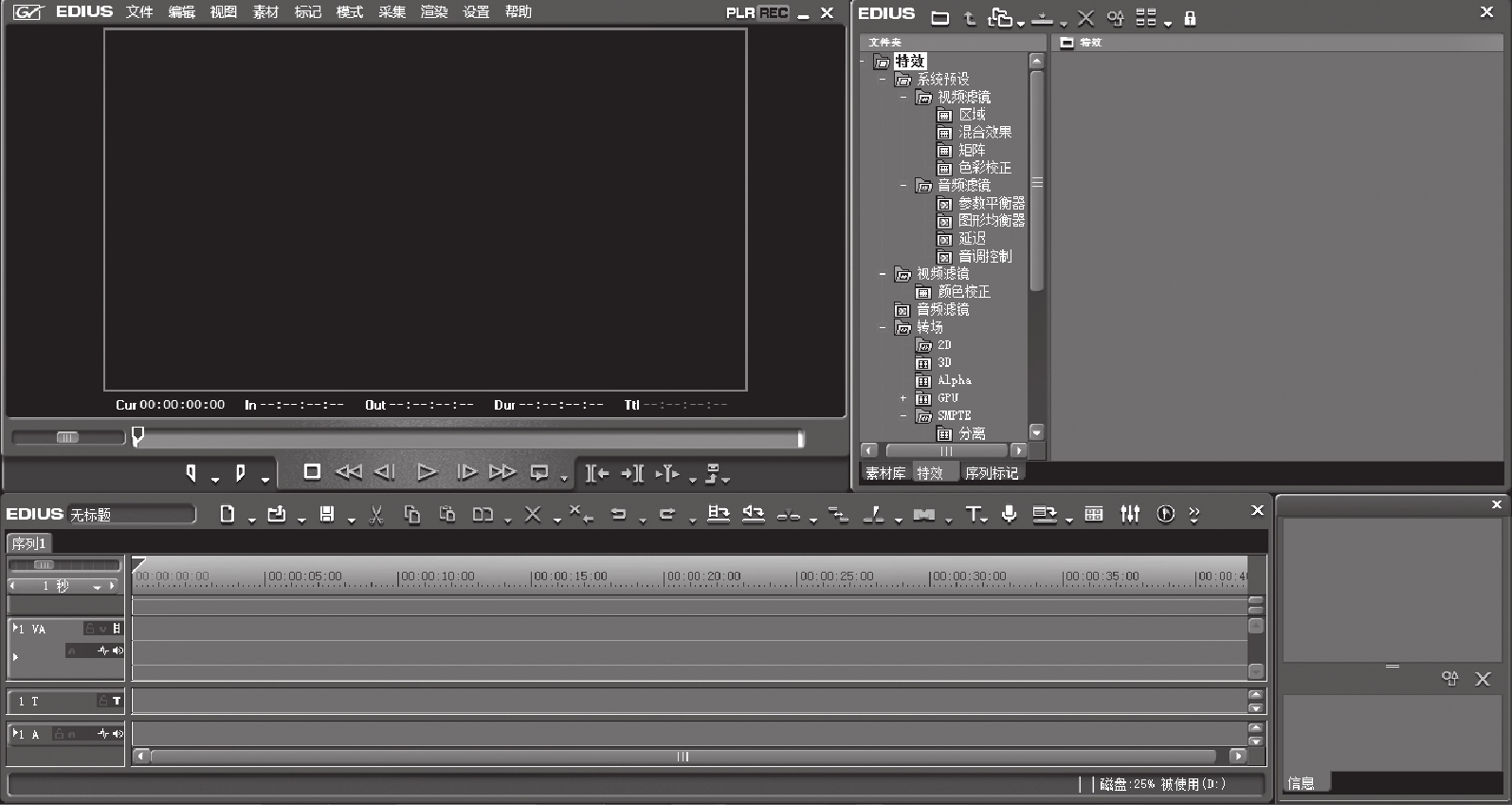Image resolution: width=1512 pixels, height=805 pixels.
Task: Click the Save project icon in timeline toolbar
Action: pos(326,514)
